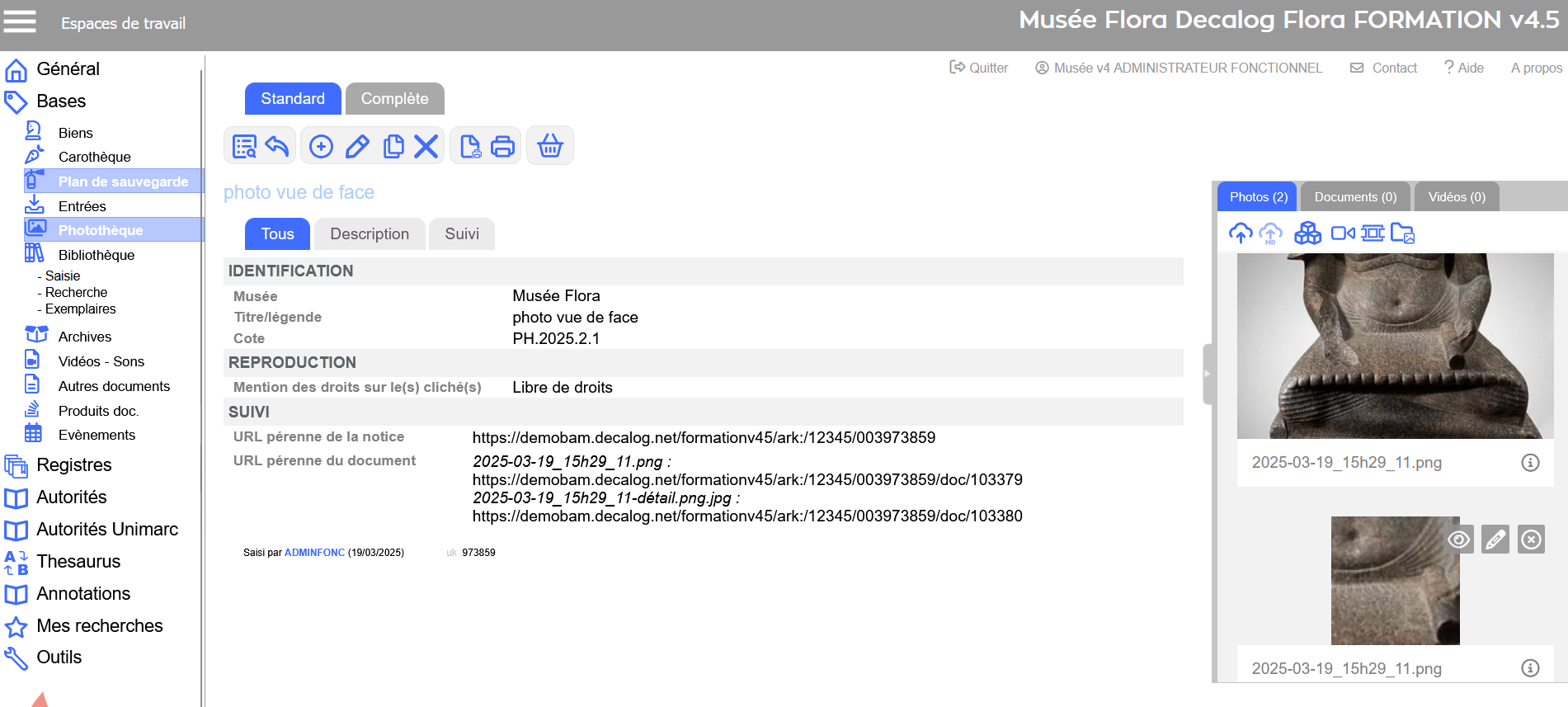Click the add new record plus icon
Viewport: 1568px width, 707px height.
coord(321,147)
